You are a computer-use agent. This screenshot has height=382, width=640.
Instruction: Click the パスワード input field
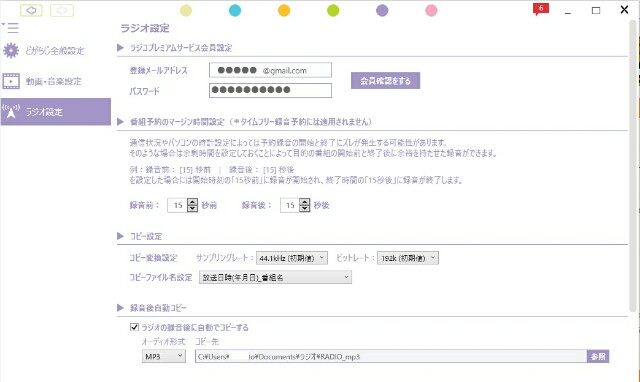click(270, 90)
